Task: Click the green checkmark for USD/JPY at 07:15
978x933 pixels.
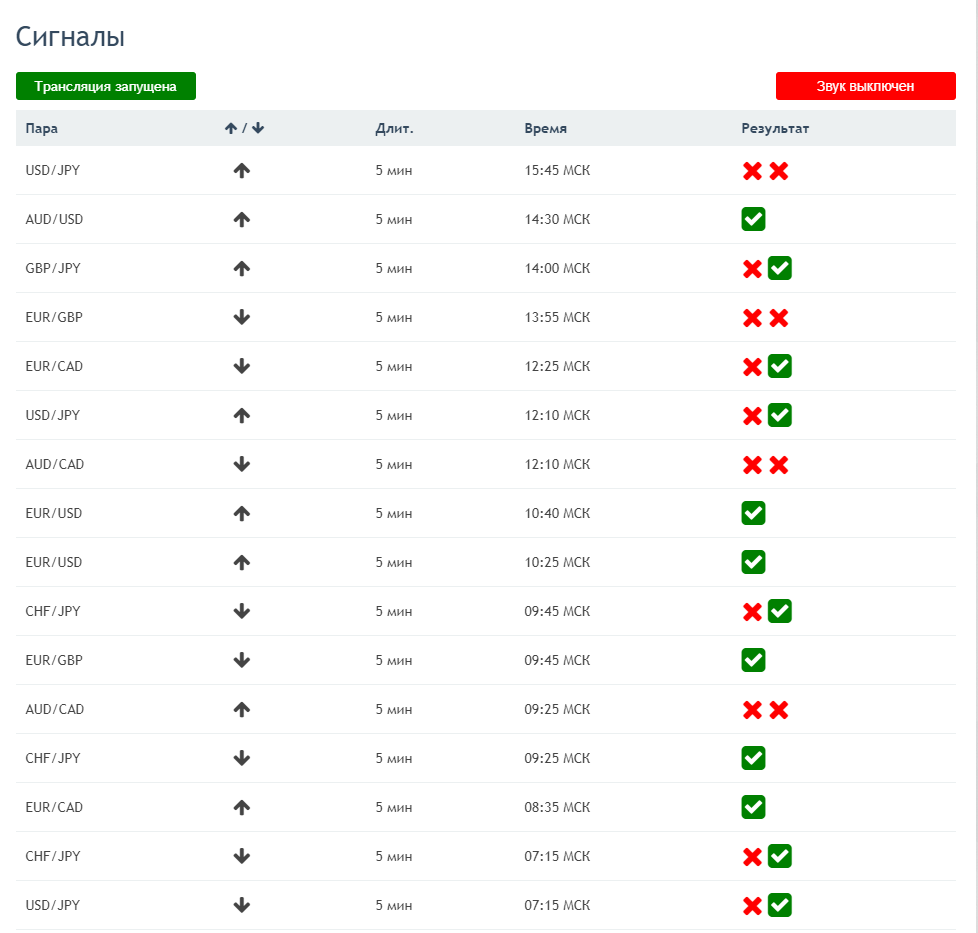Action: (x=780, y=906)
